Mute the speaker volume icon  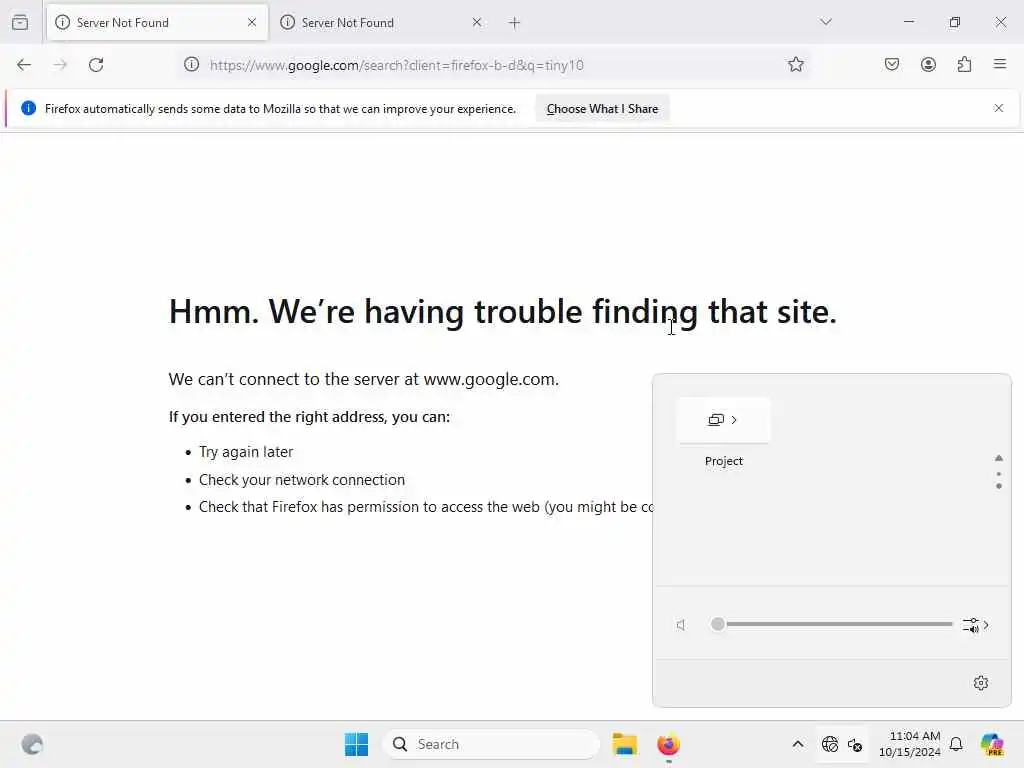[x=681, y=625]
